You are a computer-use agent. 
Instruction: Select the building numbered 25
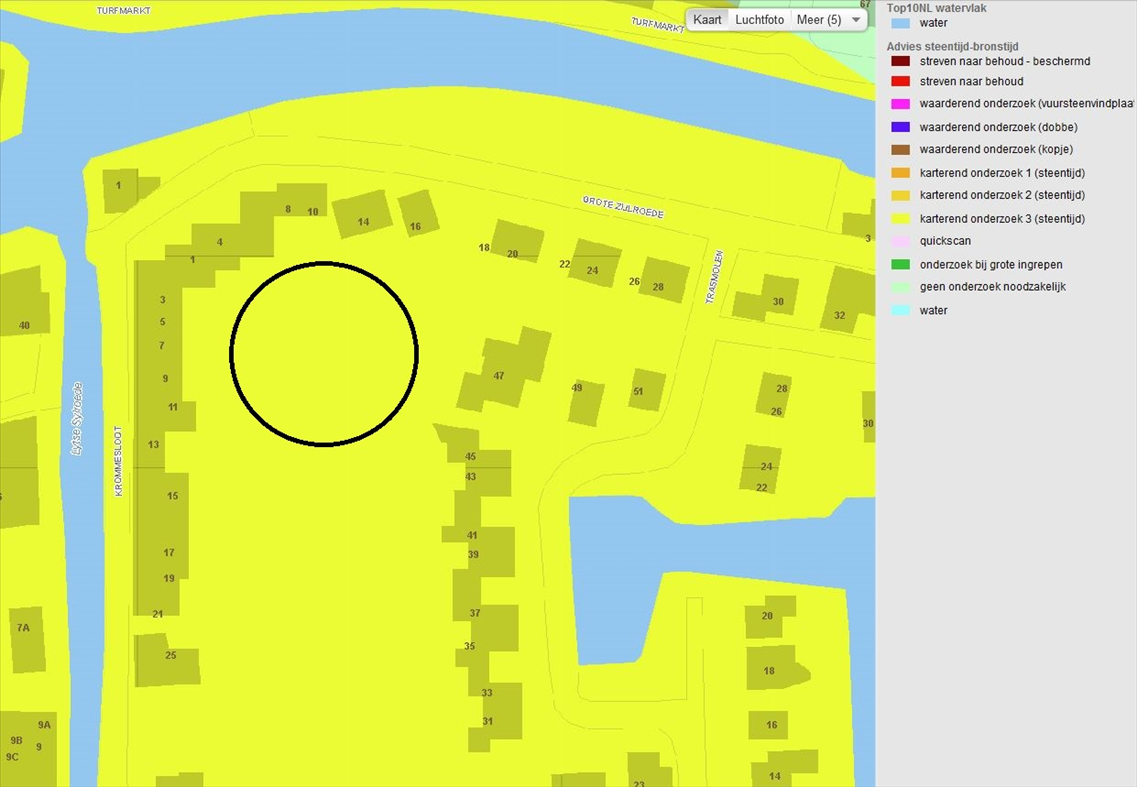pyautogui.click(x=167, y=659)
